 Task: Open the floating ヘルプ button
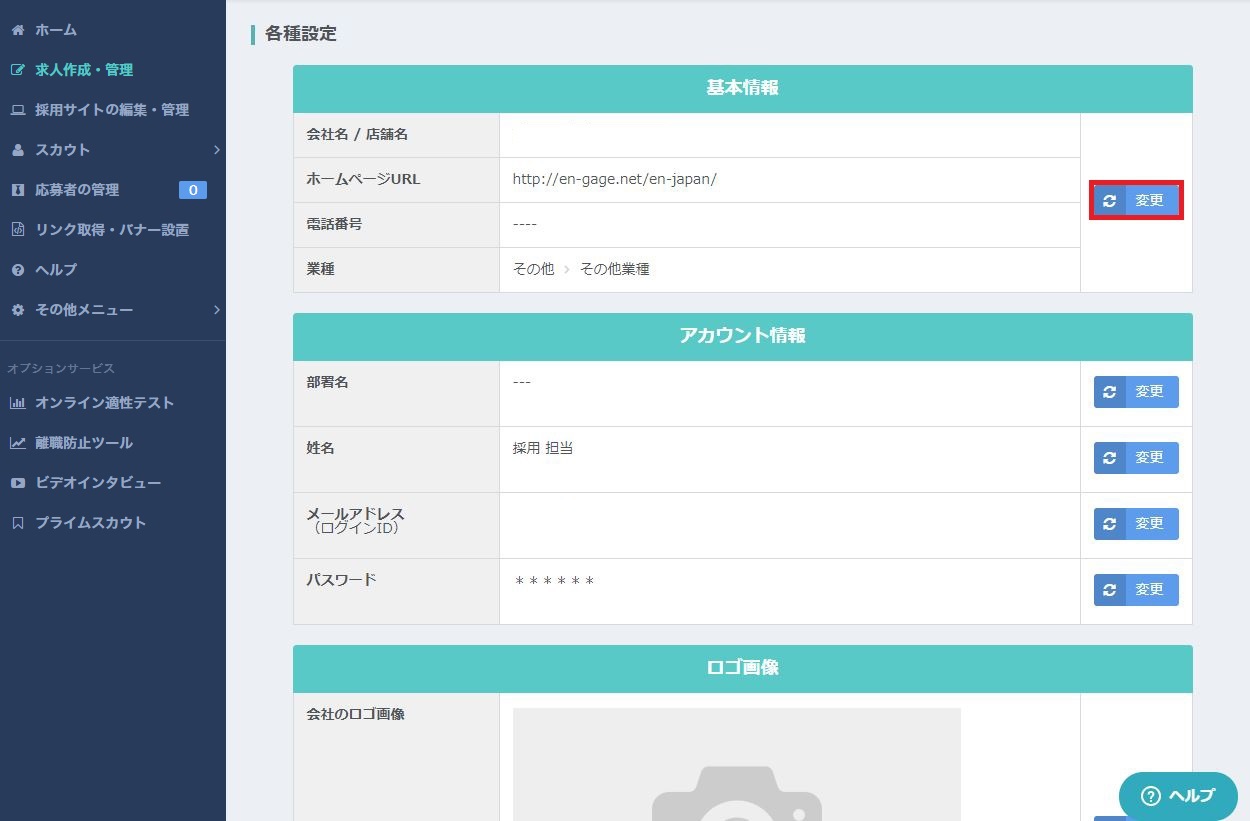tap(1178, 796)
